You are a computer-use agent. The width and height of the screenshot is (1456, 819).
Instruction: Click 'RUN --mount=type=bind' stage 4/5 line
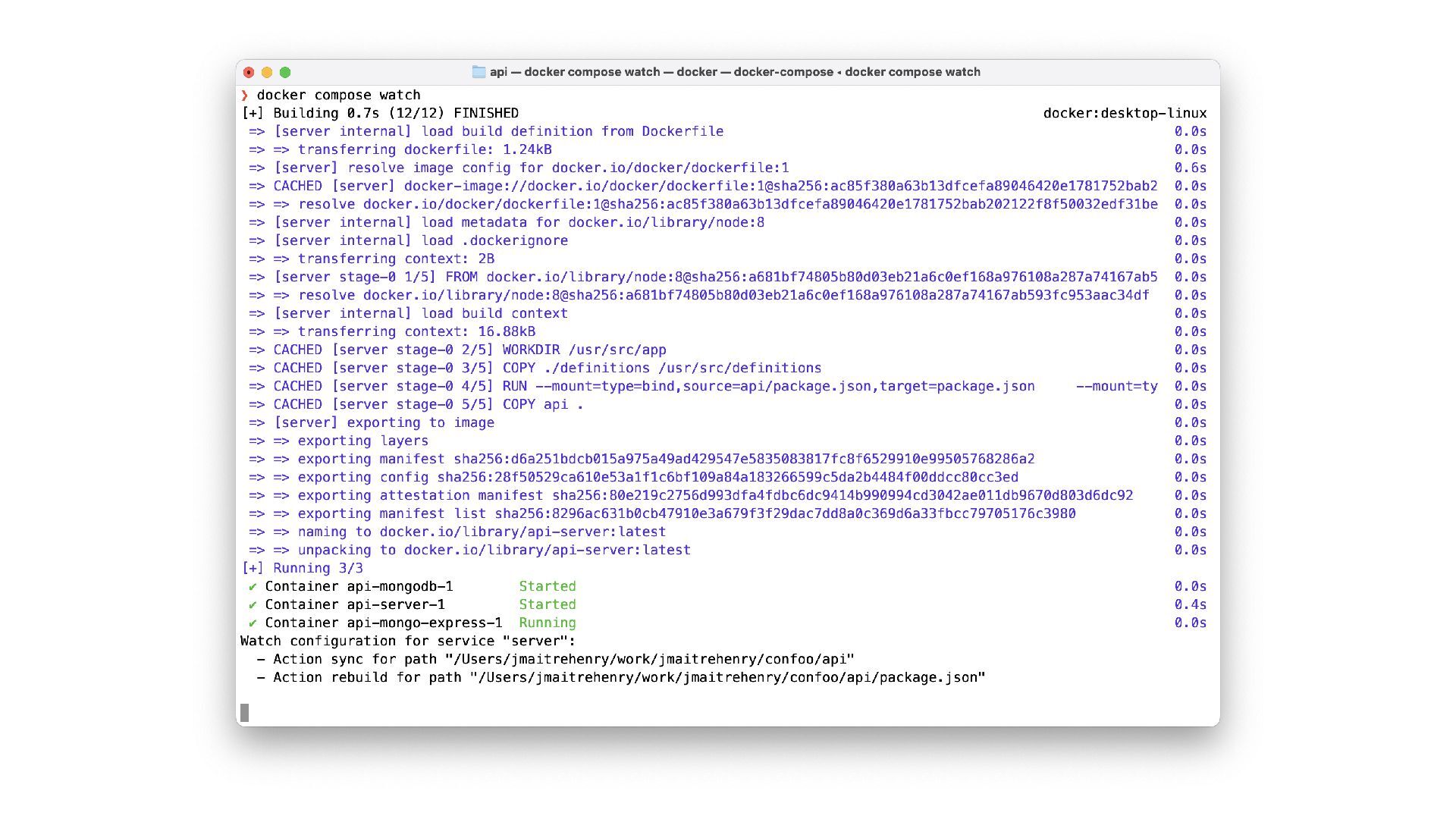click(x=703, y=386)
